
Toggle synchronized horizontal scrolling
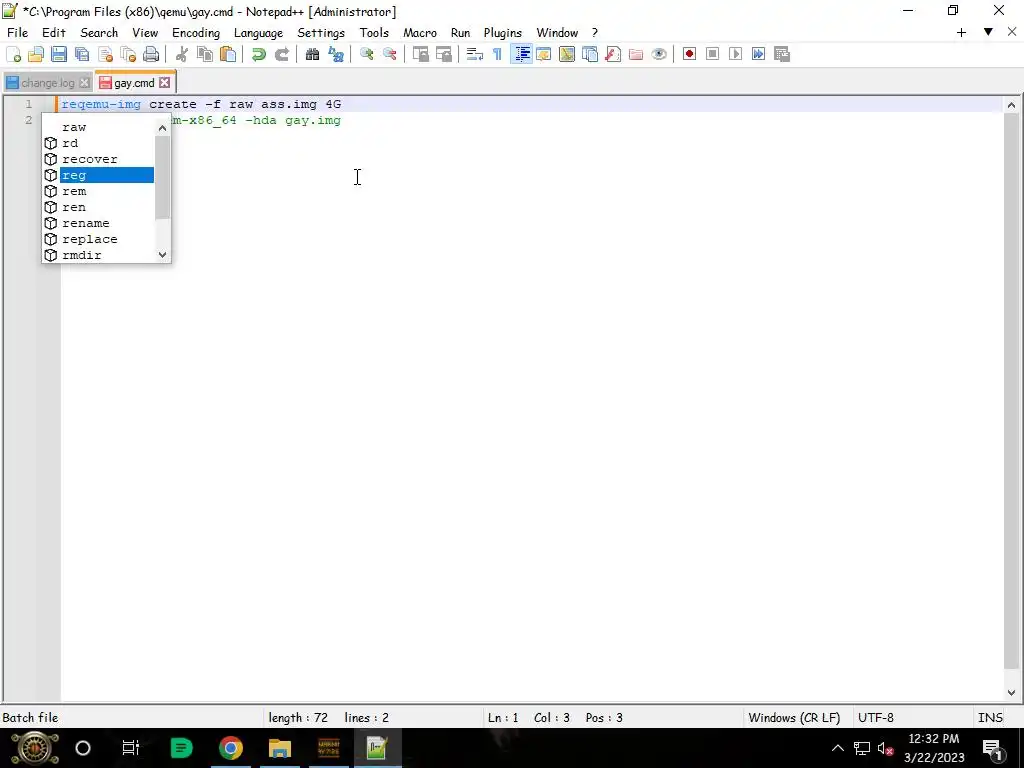point(443,54)
